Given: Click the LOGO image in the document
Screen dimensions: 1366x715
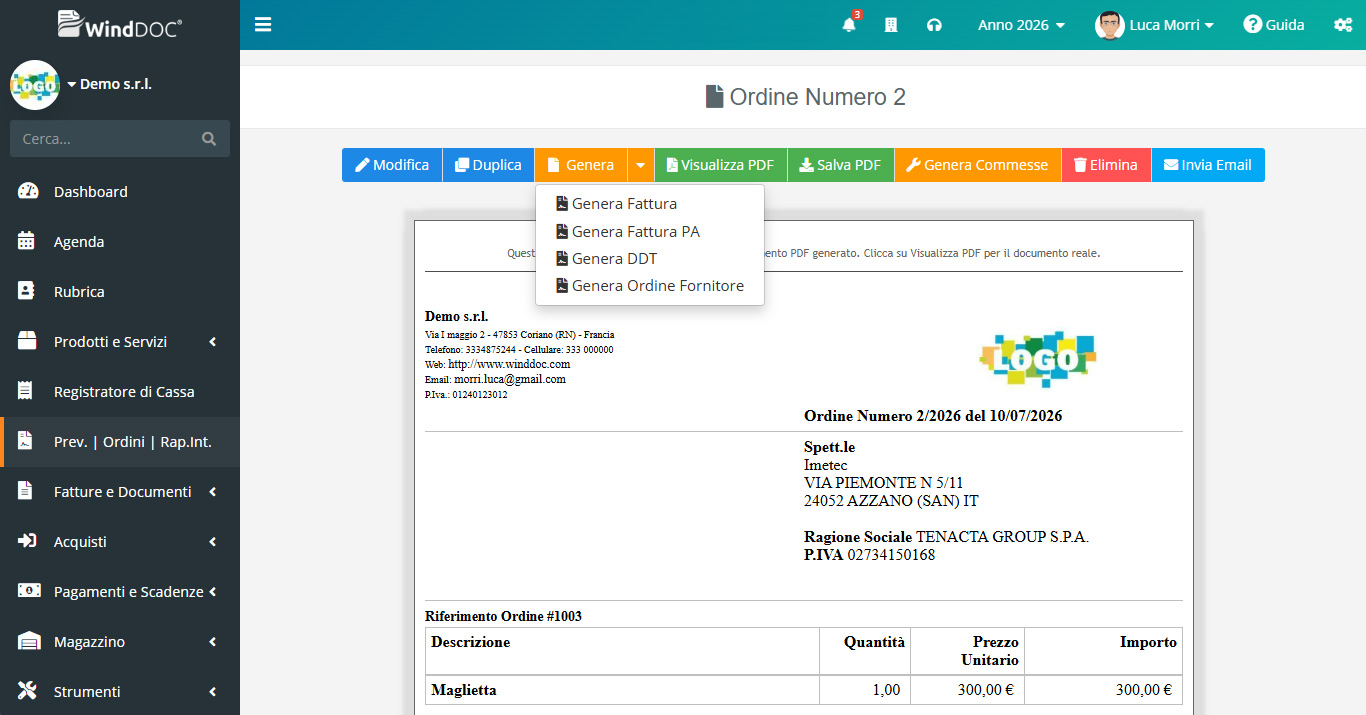Looking at the screenshot, I should pos(1038,359).
